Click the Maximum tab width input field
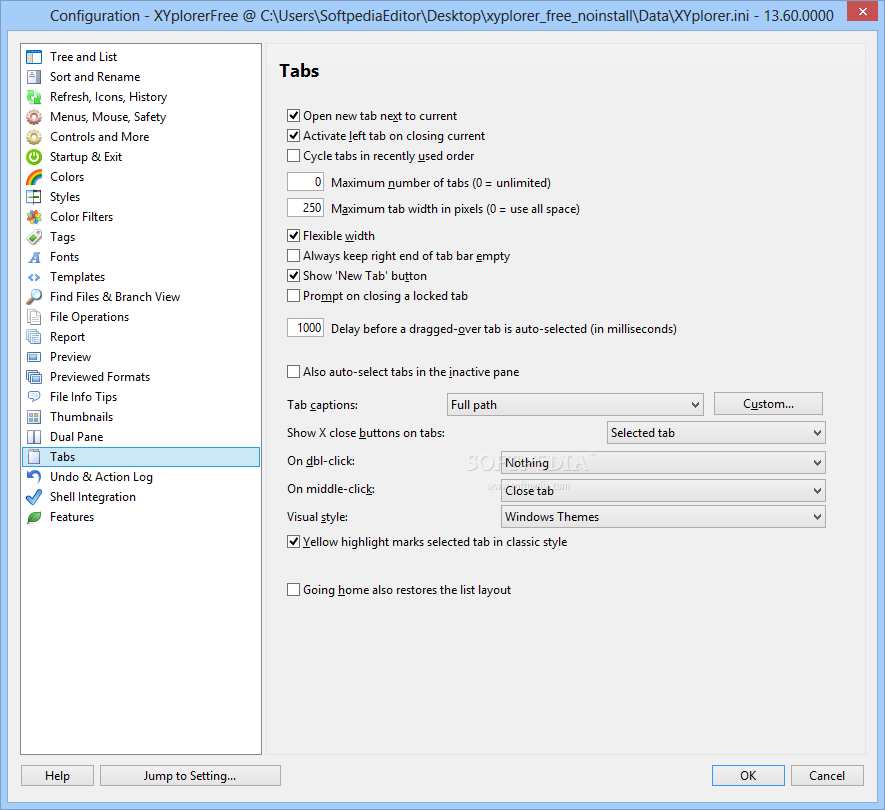 [305, 208]
